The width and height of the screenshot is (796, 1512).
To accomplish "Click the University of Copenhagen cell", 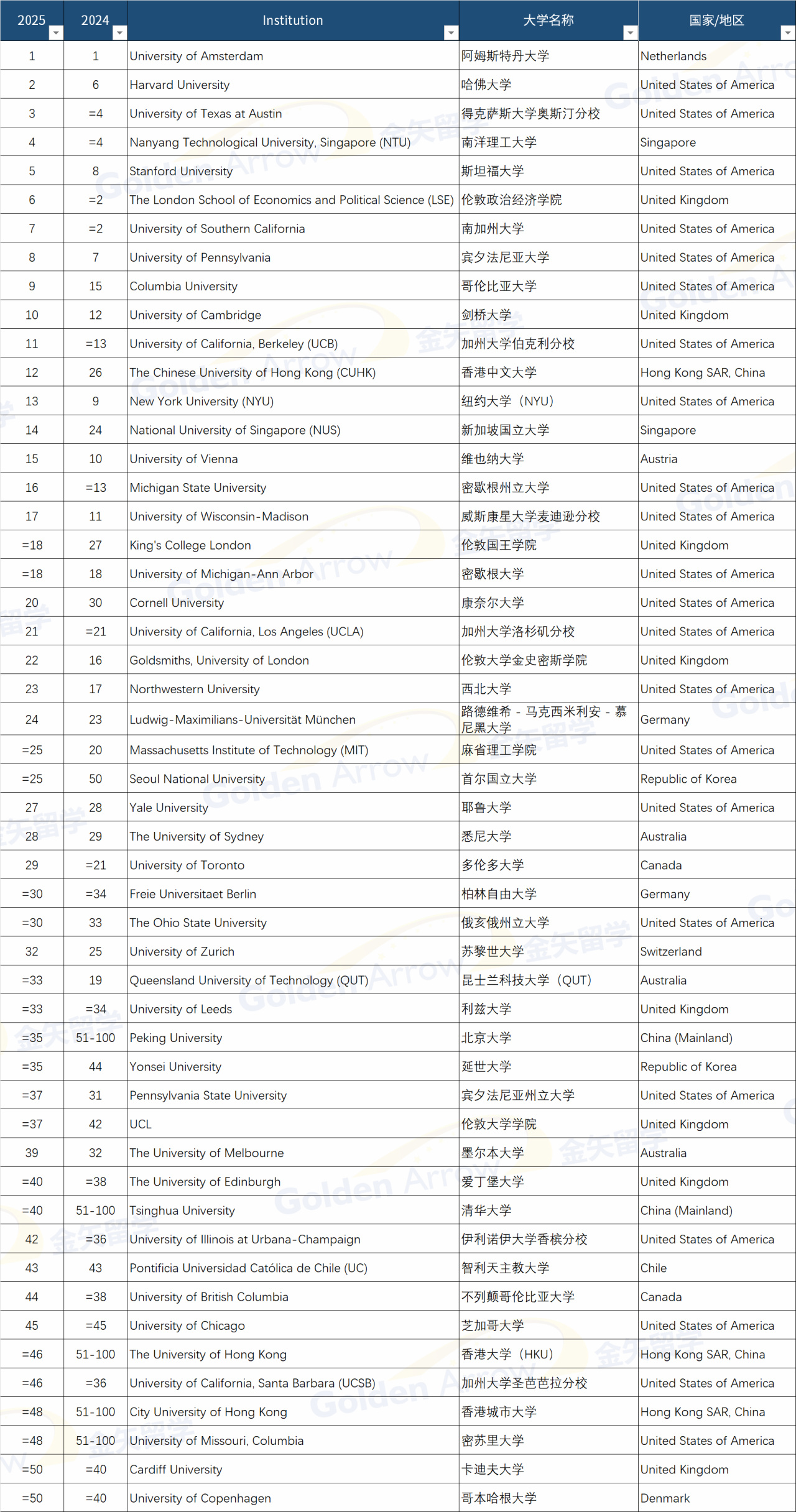I will click(x=200, y=1498).
